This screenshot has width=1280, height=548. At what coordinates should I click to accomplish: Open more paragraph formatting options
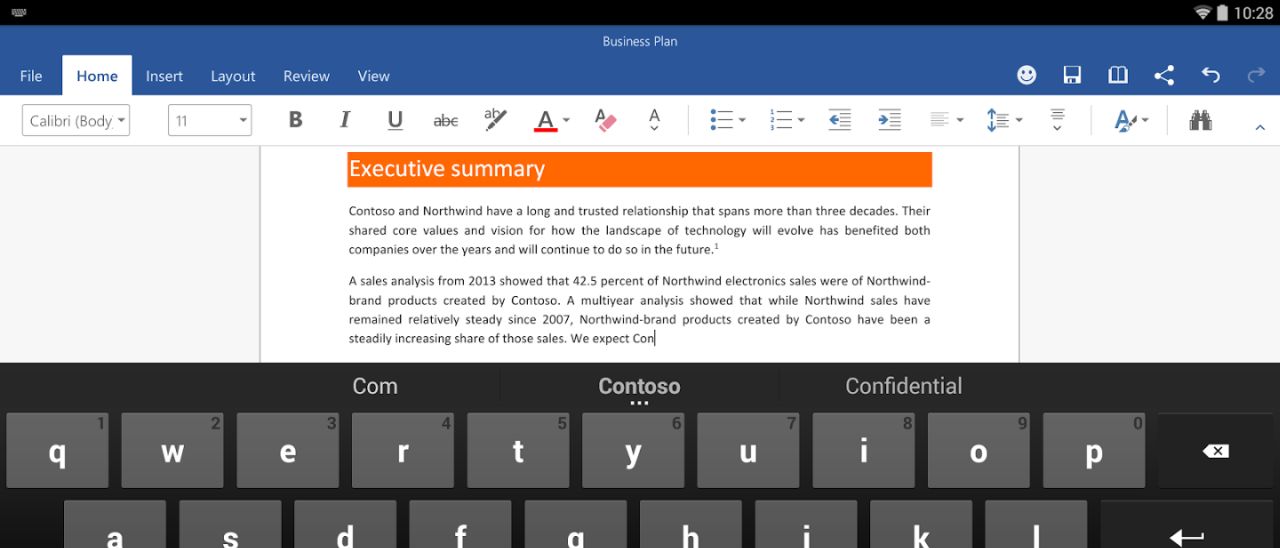click(1057, 120)
